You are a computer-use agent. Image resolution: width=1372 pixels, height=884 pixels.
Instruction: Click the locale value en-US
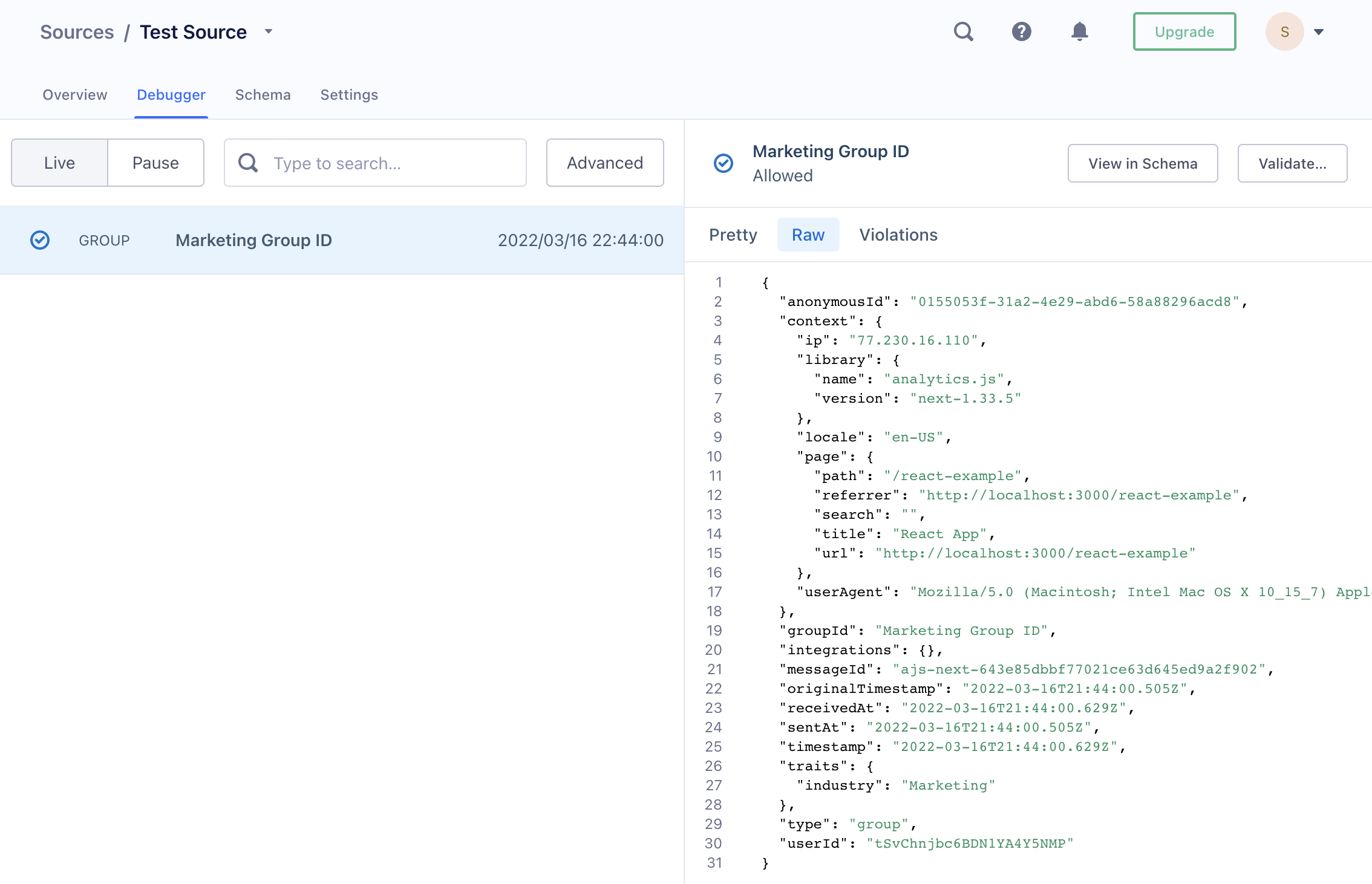[913, 437]
